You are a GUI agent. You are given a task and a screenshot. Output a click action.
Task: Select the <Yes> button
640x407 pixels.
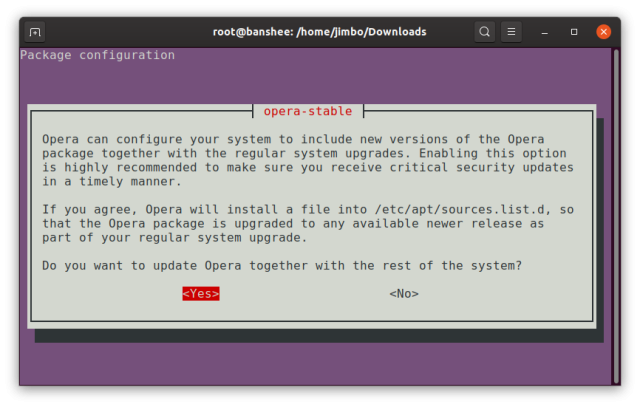[201, 294]
